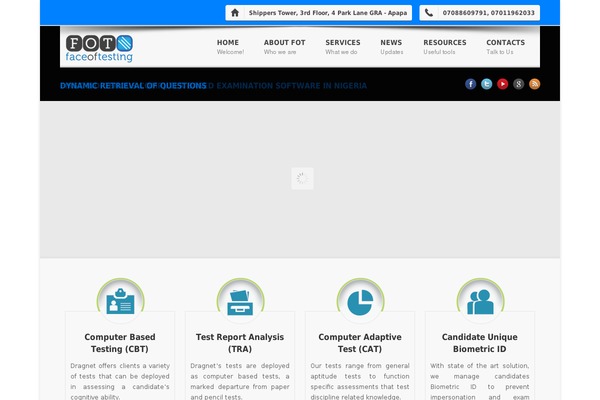Click the Computer Based Testing ID badge icon

(121, 301)
